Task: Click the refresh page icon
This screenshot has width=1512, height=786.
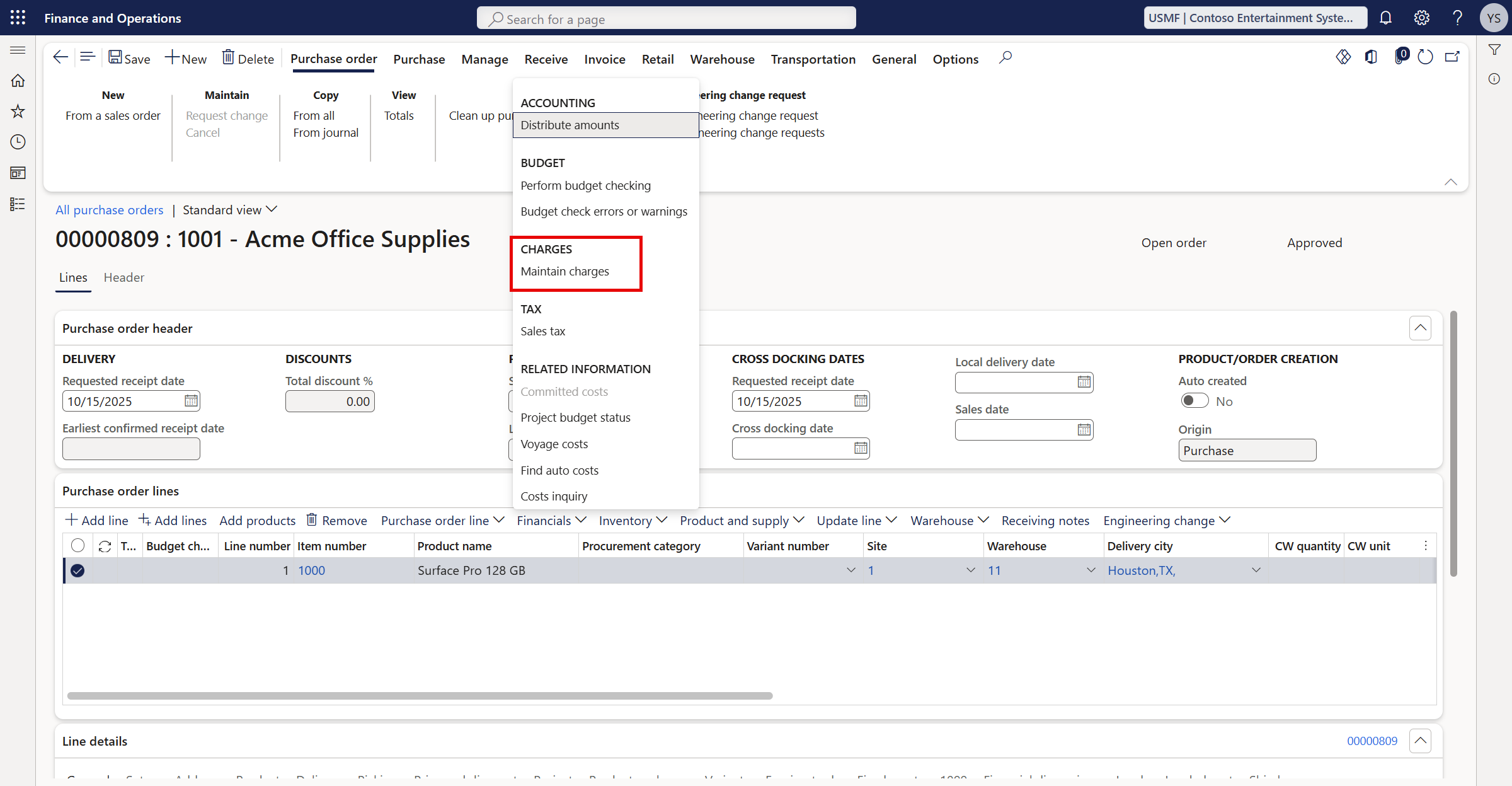Action: pyautogui.click(x=1425, y=57)
